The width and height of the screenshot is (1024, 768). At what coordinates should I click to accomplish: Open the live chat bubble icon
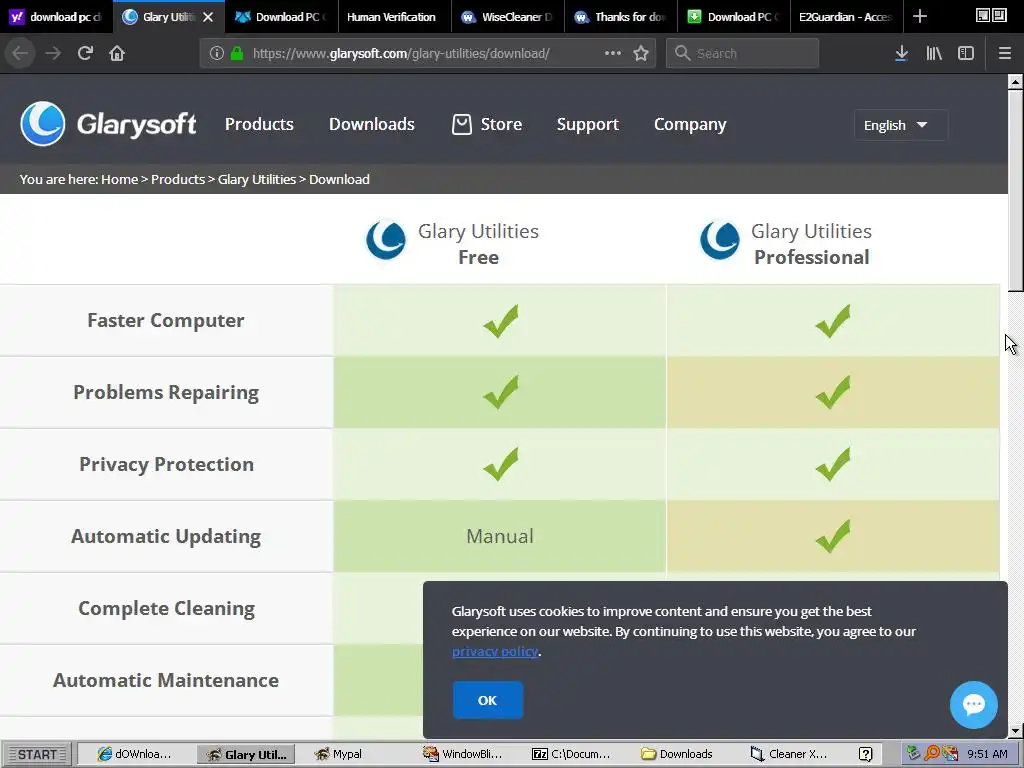coord(973,705)
